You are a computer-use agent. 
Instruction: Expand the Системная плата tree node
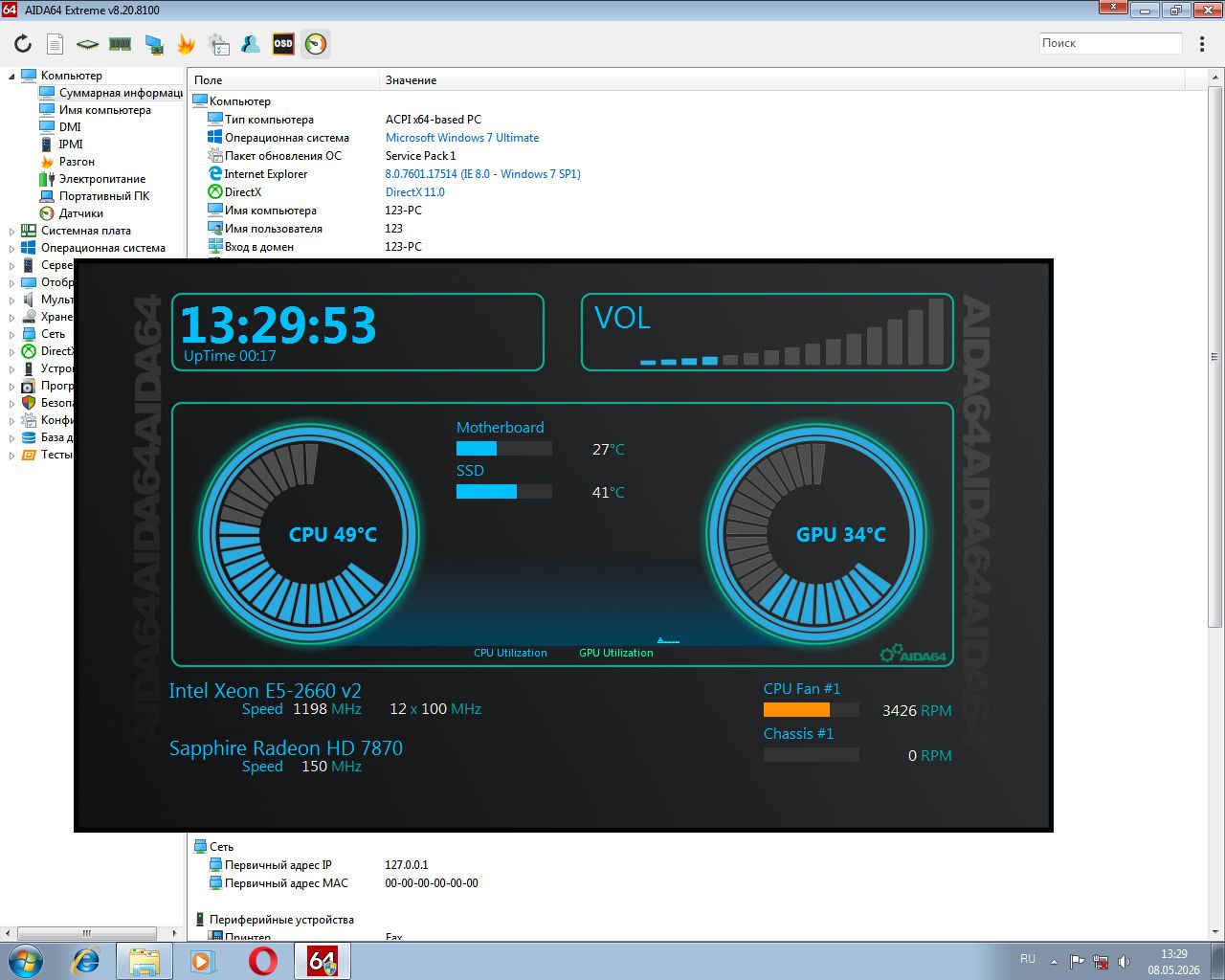(x=12, y=231)
